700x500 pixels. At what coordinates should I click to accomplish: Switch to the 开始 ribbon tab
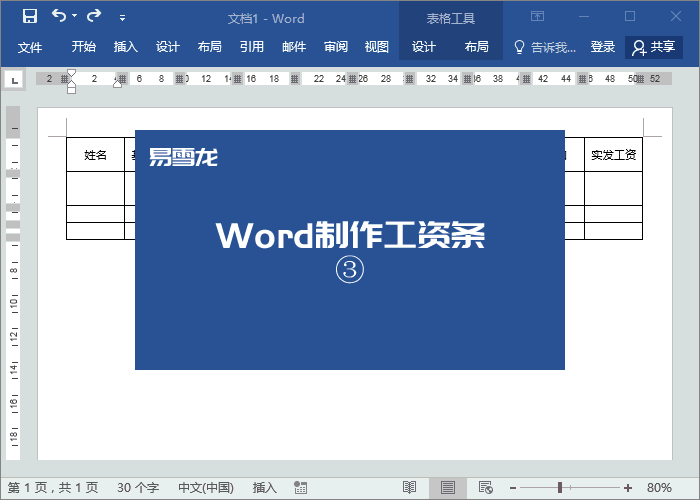point(83,46)
